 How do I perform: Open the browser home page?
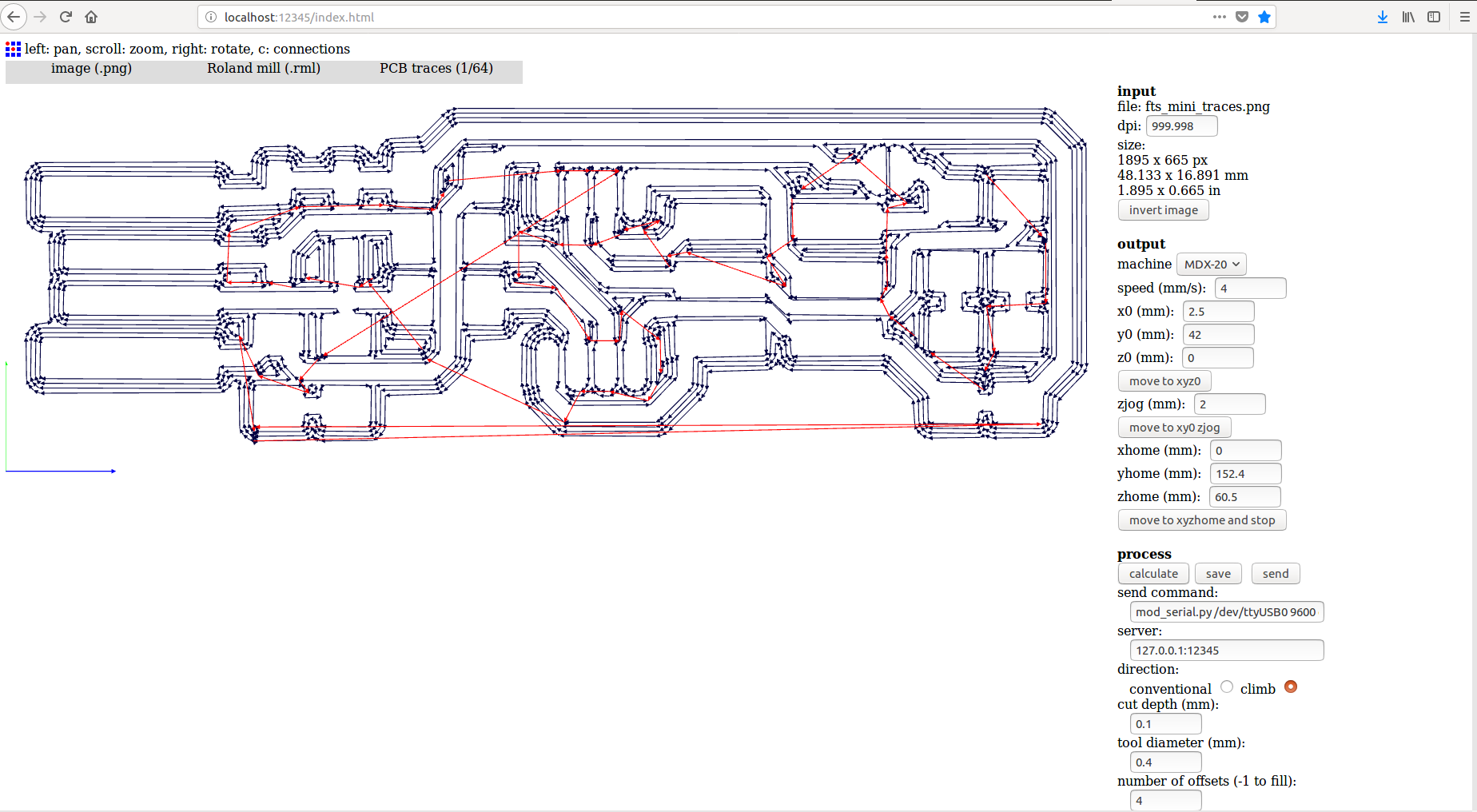tap(91, 17)
